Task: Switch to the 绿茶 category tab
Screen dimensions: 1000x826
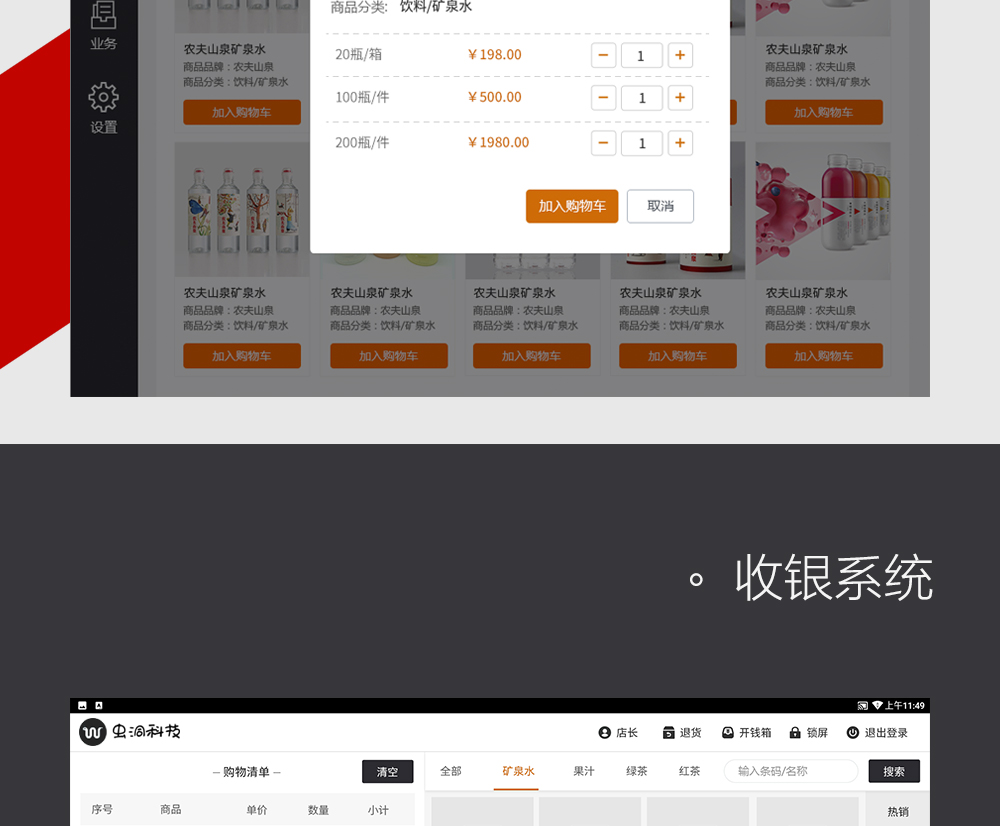Action: tap(636, 771)
